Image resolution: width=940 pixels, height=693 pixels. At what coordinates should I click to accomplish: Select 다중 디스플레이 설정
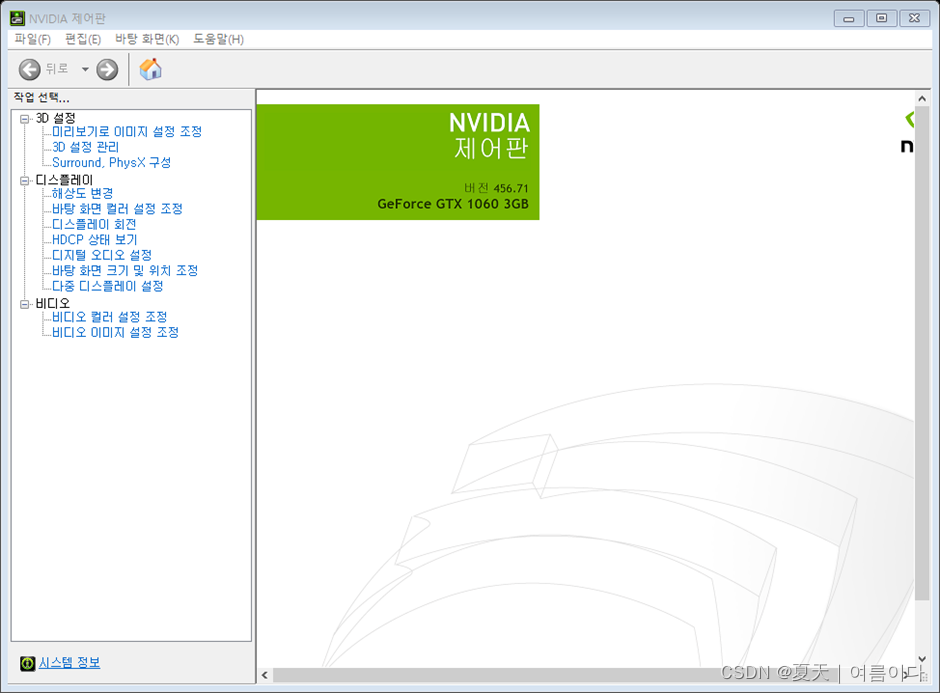pos(108,286)
